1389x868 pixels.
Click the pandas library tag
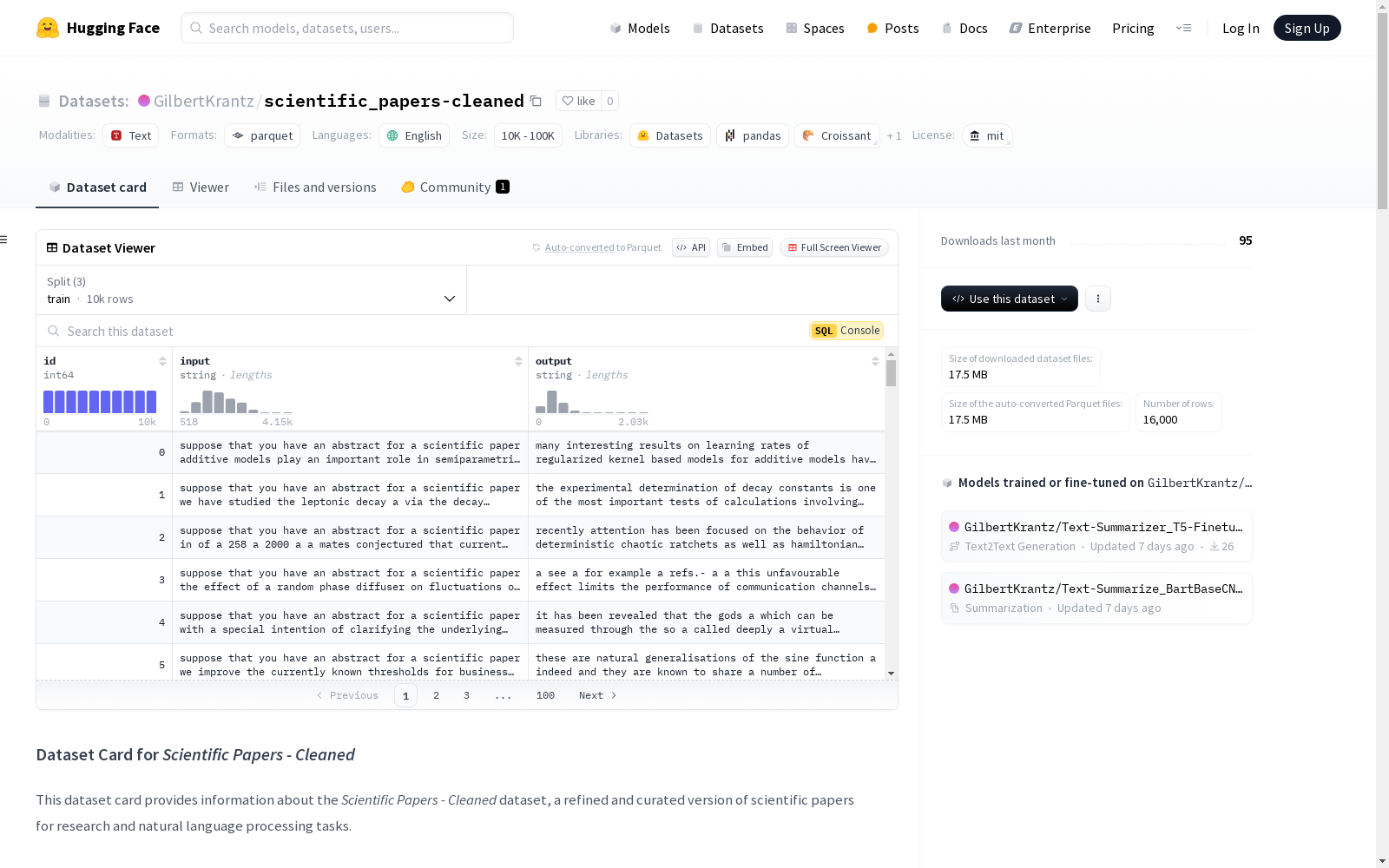click(753, 135)
